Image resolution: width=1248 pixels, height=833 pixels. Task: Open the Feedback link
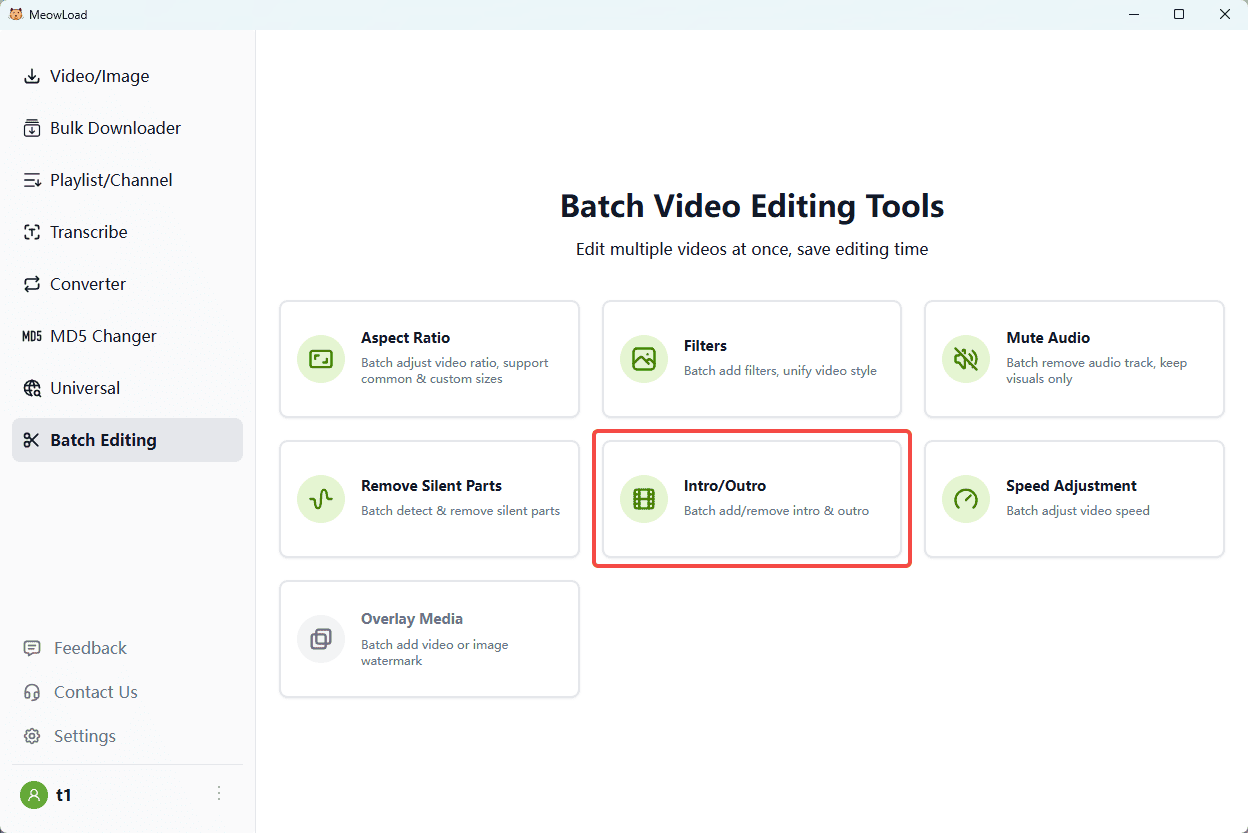[90, 648]
